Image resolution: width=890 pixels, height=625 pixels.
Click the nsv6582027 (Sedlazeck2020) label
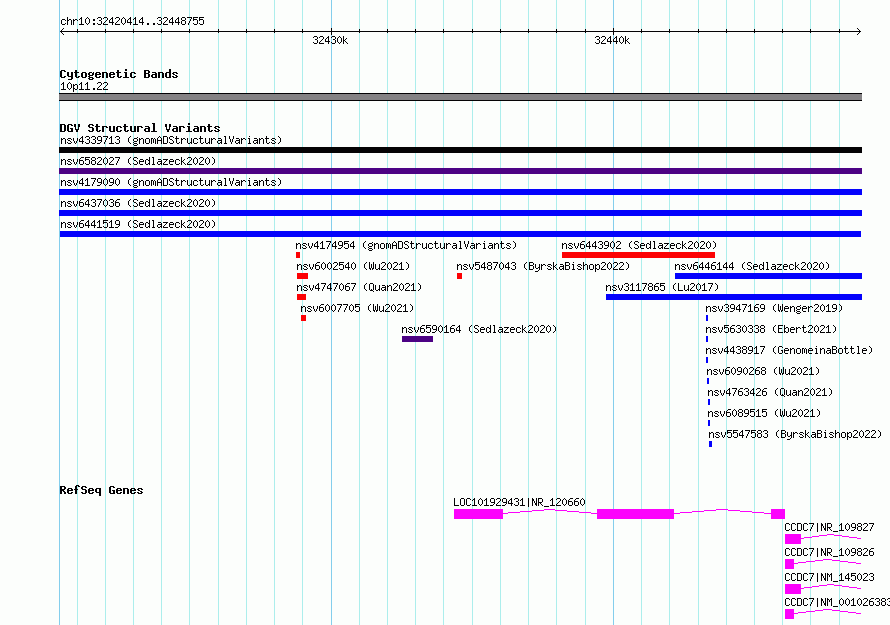pos(138,161)
